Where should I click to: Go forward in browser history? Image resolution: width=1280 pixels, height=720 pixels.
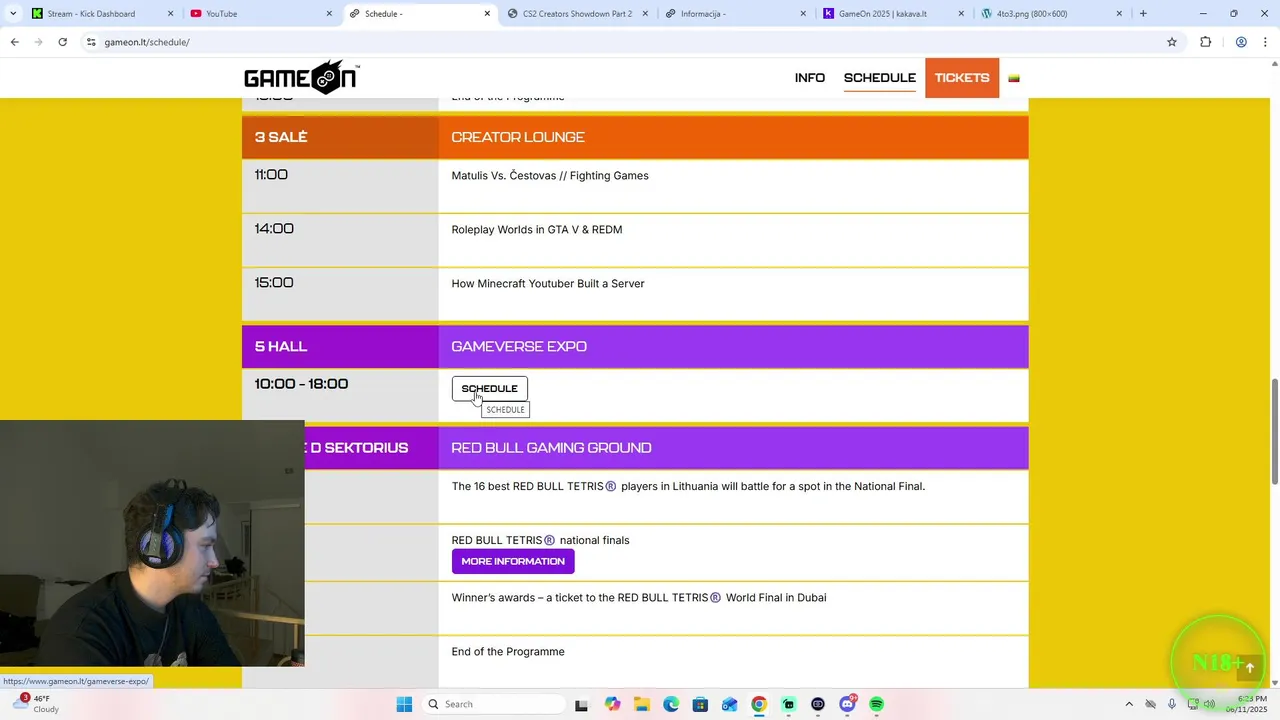pyautogui.click(x=39, y=42)
